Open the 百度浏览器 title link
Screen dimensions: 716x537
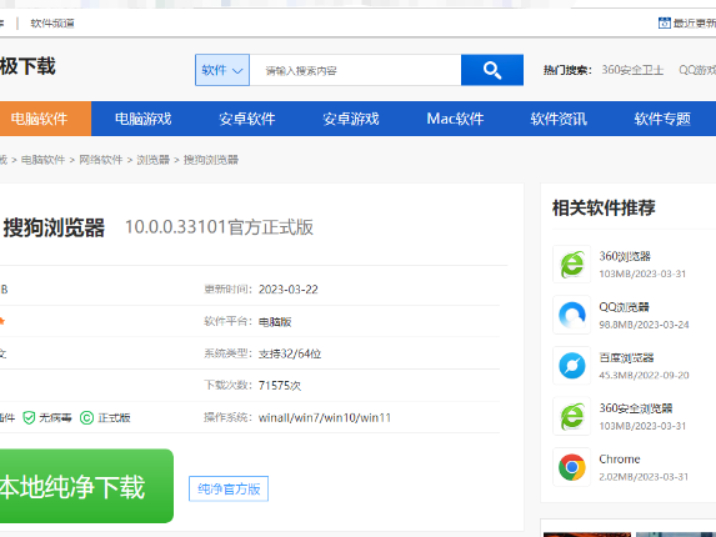(x=626, y=358)
